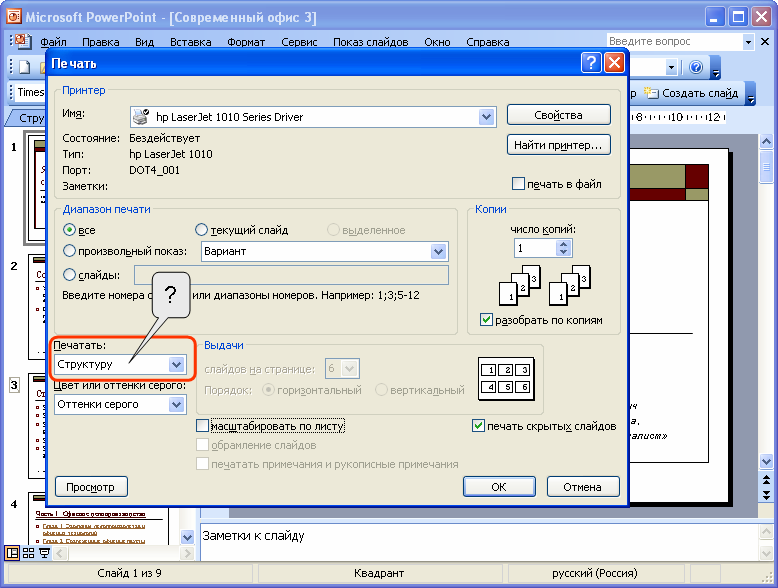The image size is (778, 588).
Task: Click the Отмена button
Action: coord(583,487)
